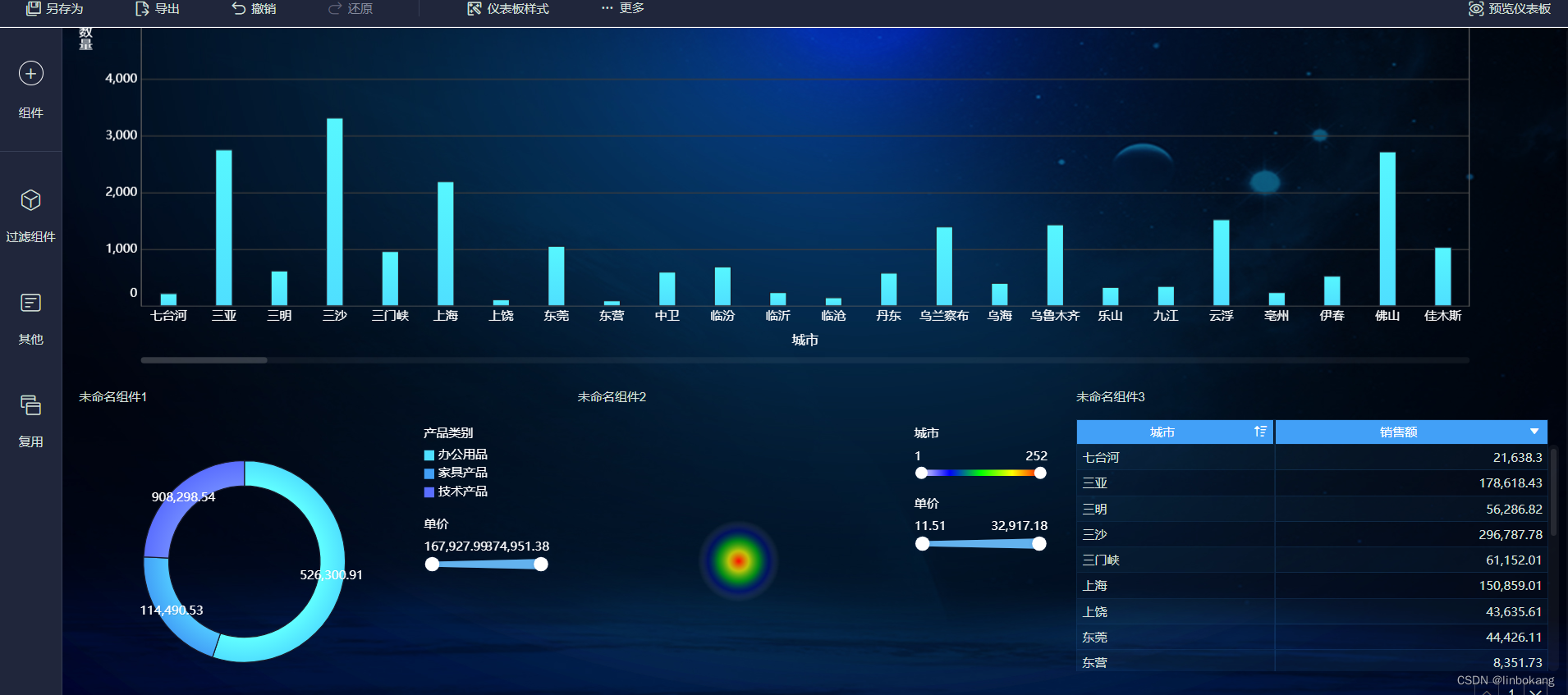
Task: Click the 更多 menu text
Action: (631, 8)
